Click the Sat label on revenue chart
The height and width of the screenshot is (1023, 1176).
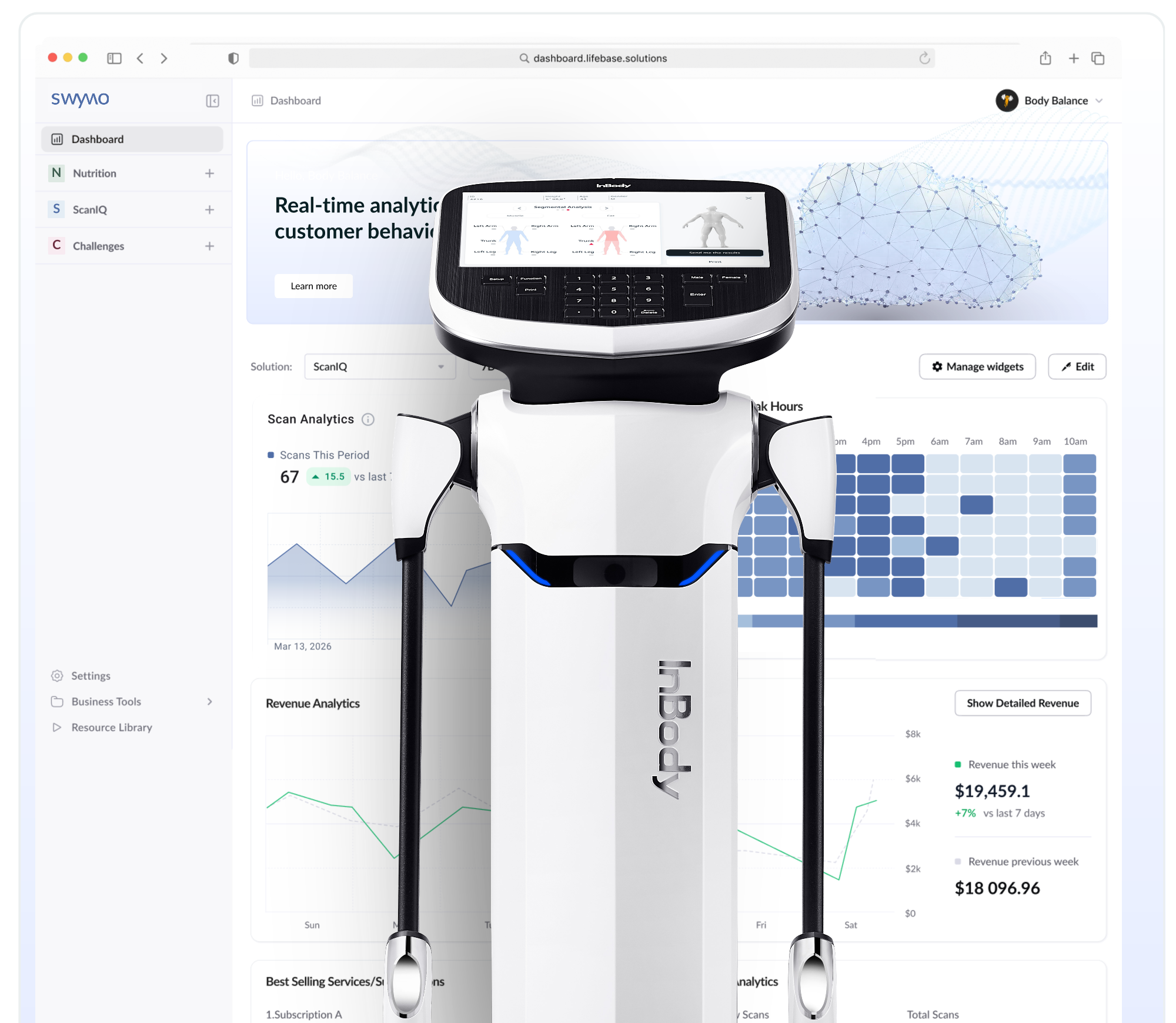(x=851, y=925)
